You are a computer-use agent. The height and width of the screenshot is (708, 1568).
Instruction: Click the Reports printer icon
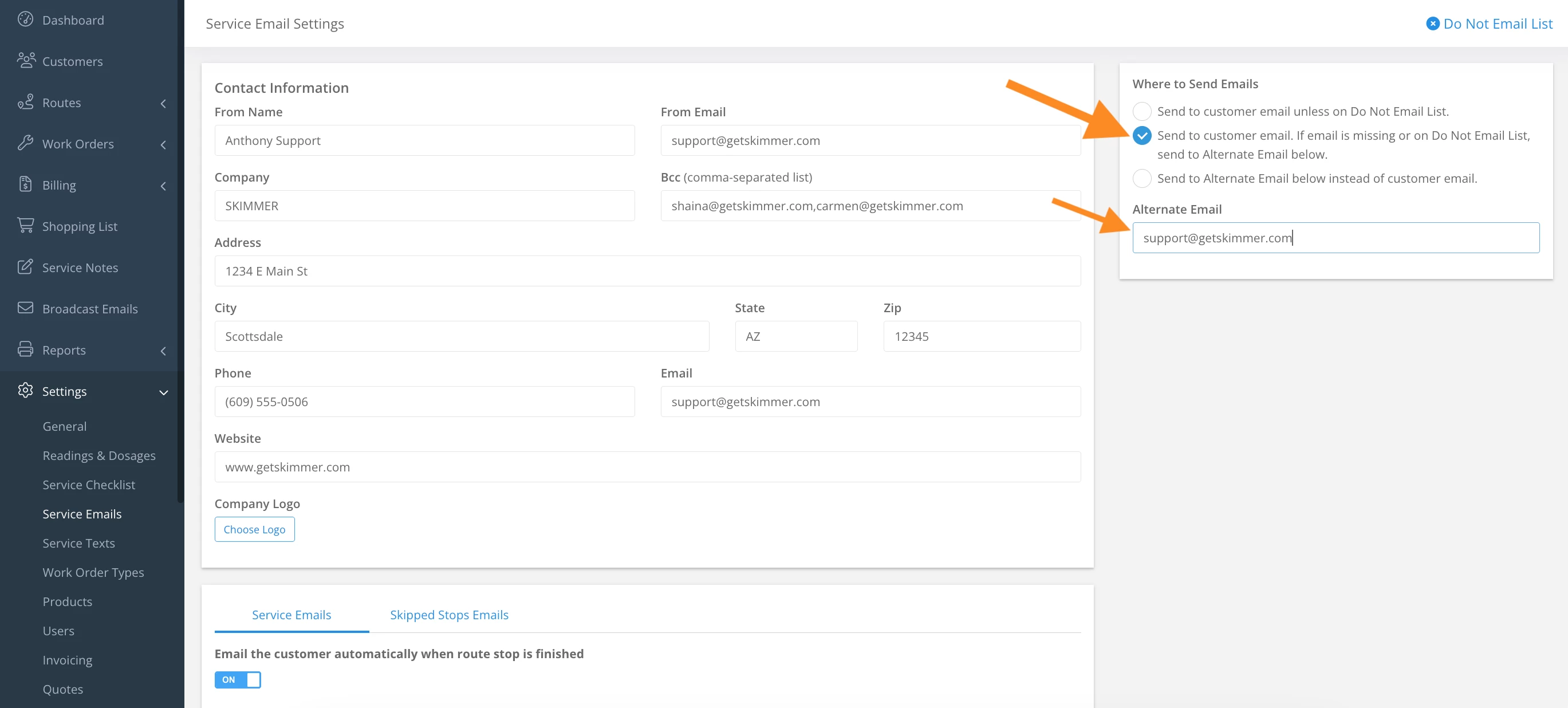25,349
